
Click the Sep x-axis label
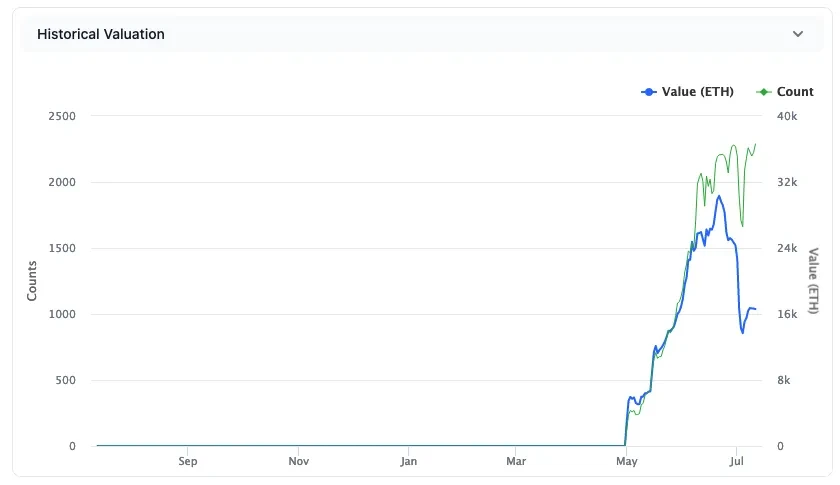188,462
